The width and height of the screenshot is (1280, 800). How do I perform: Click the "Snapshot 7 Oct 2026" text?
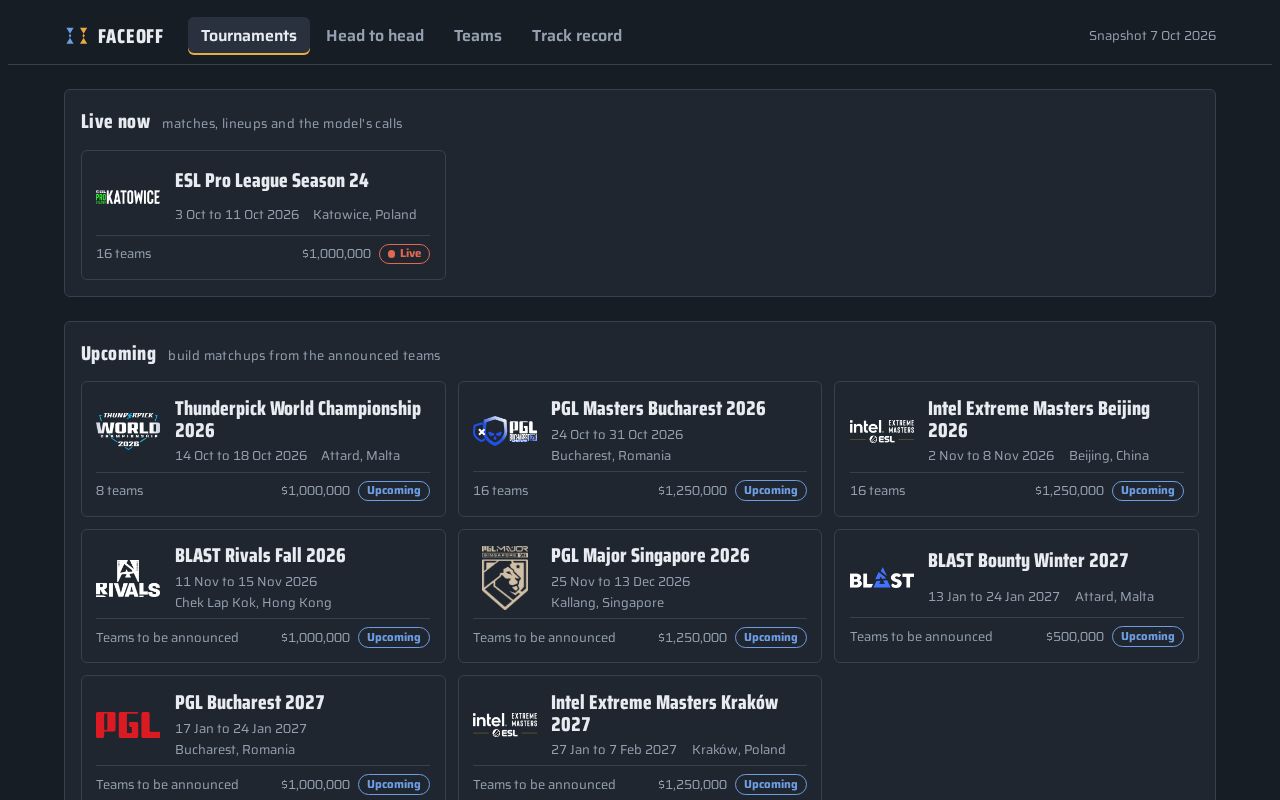coord(1152,36)
